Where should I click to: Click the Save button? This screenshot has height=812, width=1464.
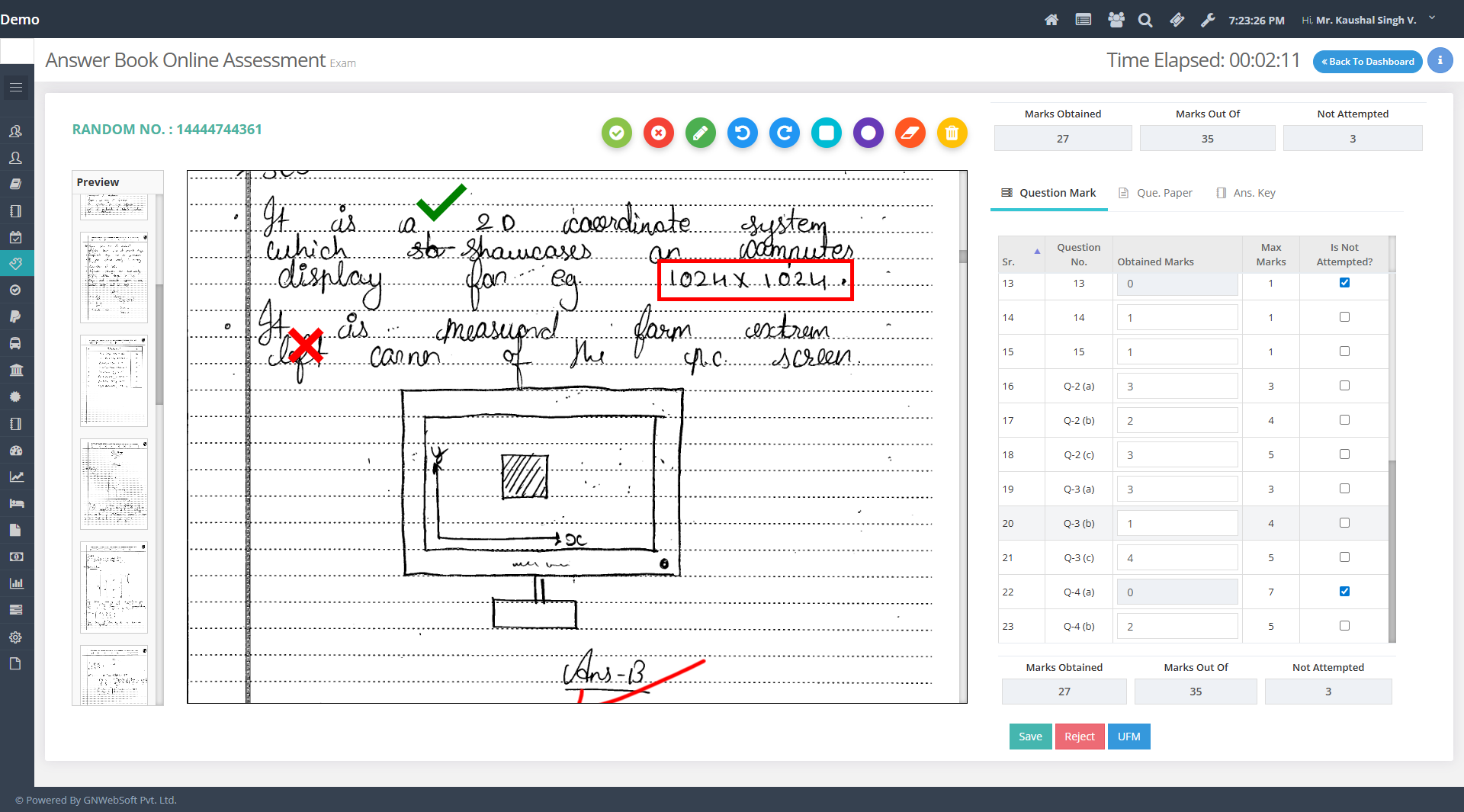[x=1029, y=737]
